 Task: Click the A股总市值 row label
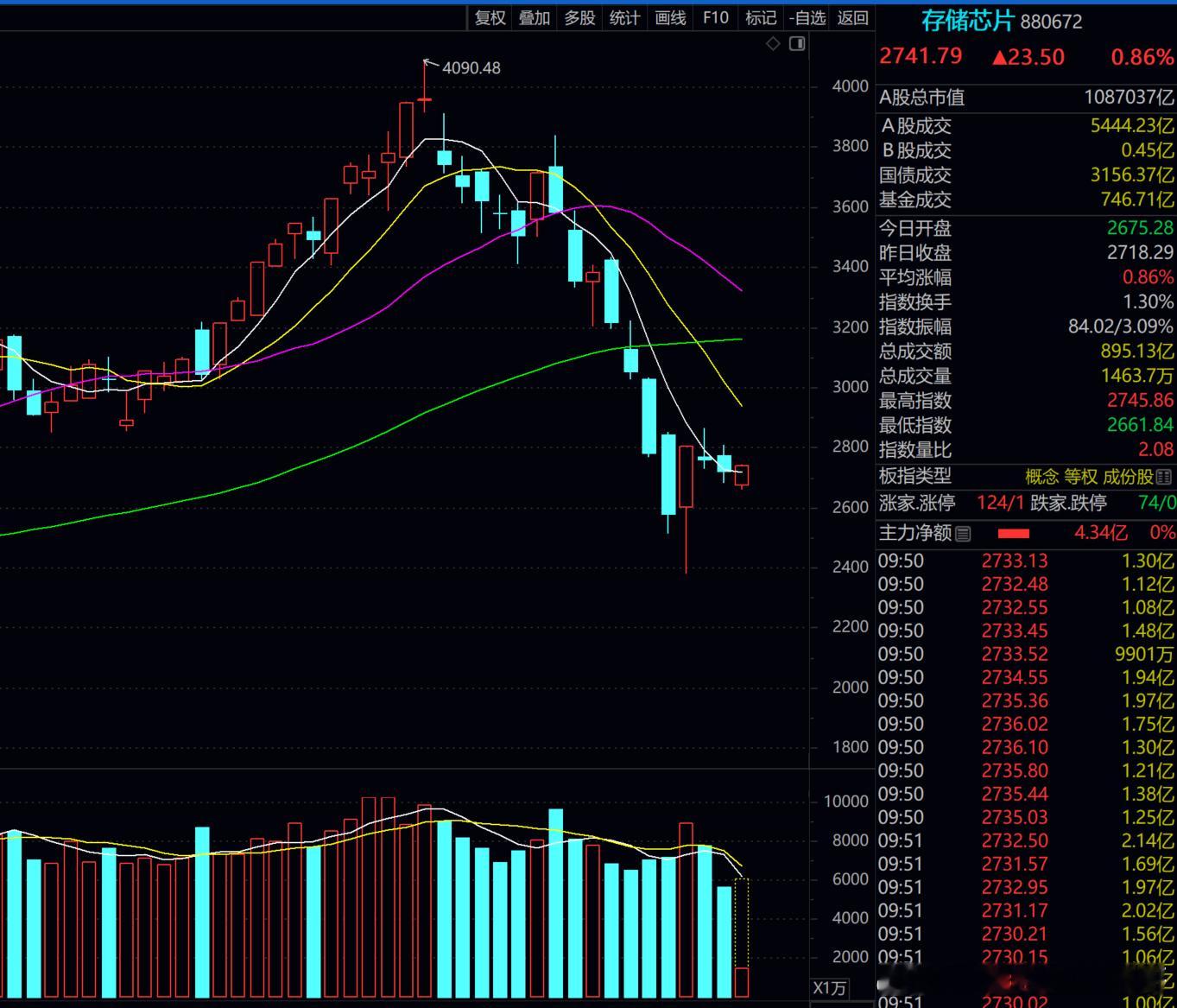(x=921, y=98)
